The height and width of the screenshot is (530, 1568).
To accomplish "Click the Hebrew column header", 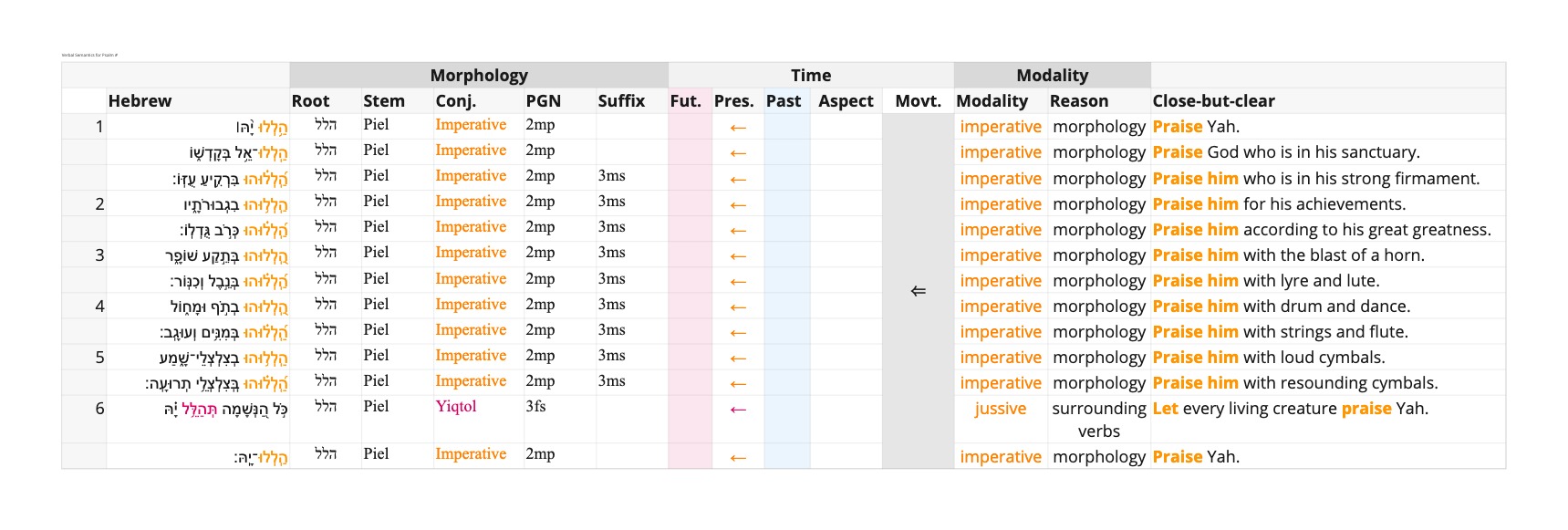I will click(x=140, y=101).
